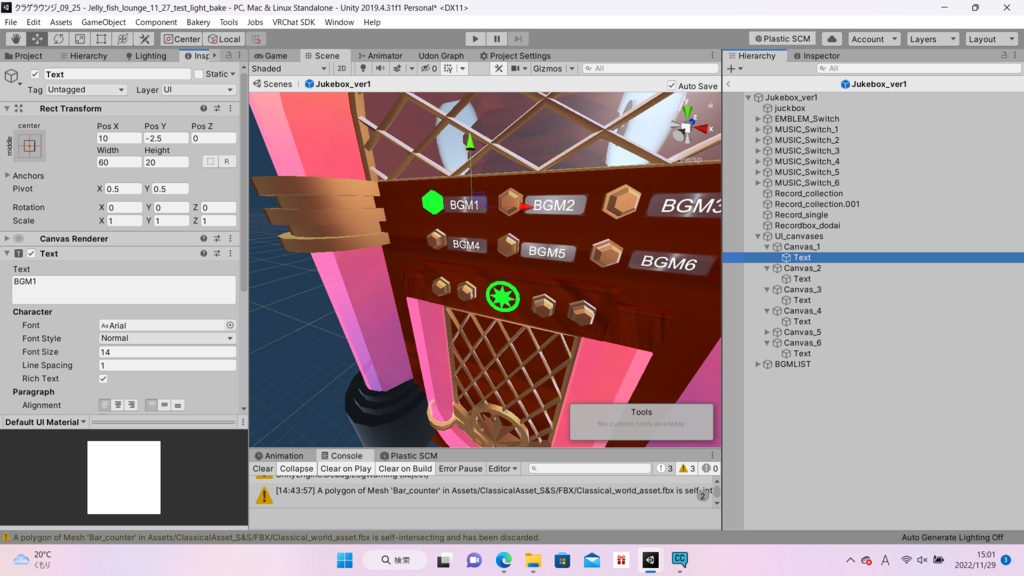
Task: Enable 2D mode in the Scene view
Action: [342, 67]
